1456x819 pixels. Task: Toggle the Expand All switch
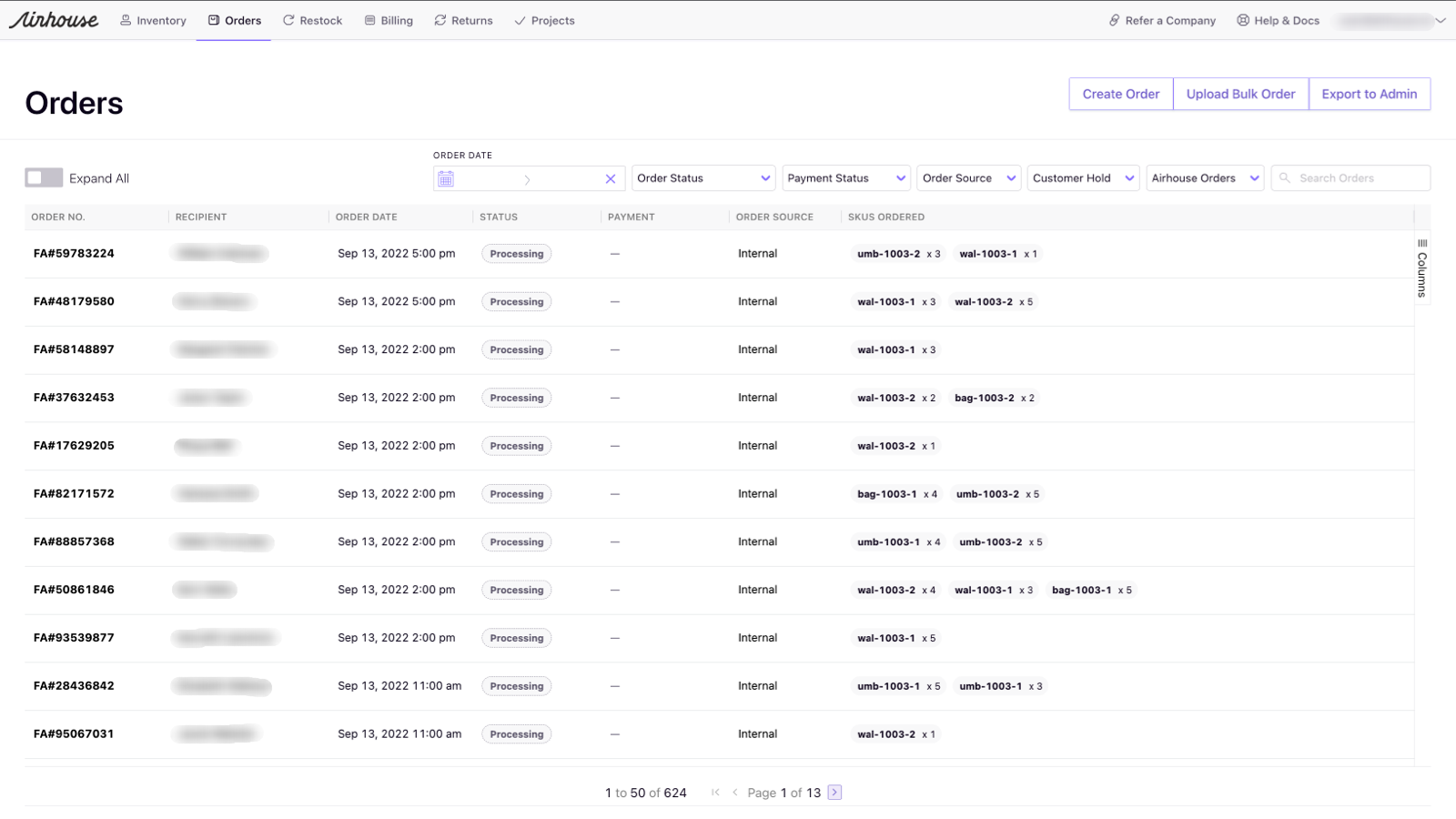point(44,177)
